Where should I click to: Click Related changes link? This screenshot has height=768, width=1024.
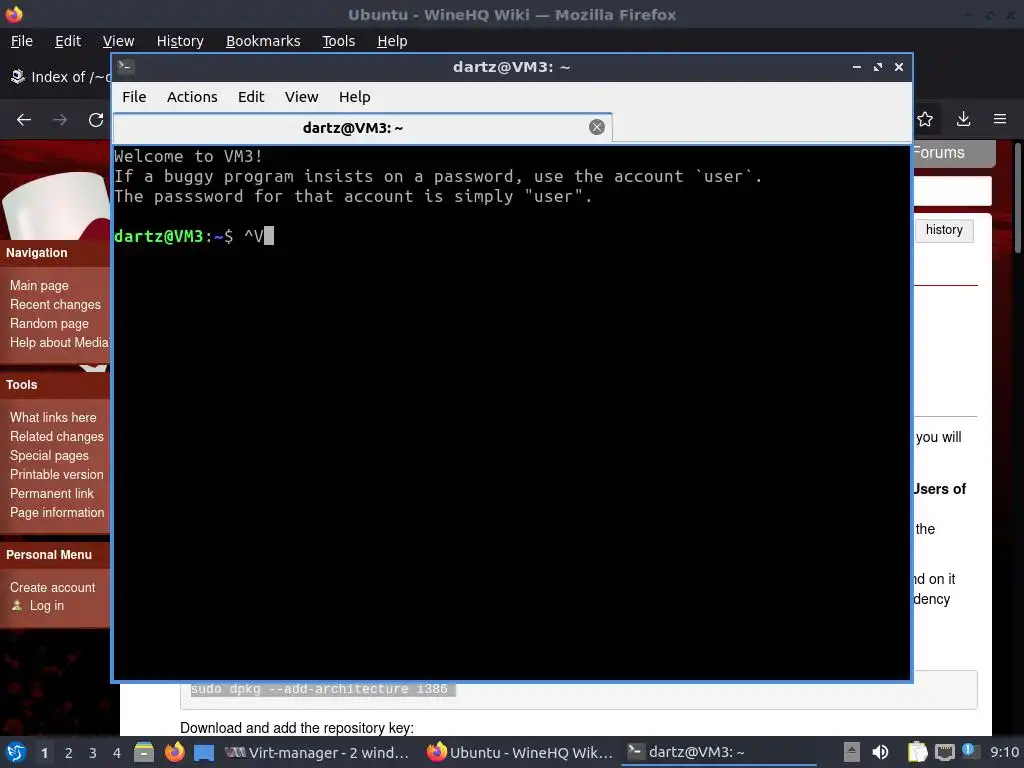[x=57, y=436]
